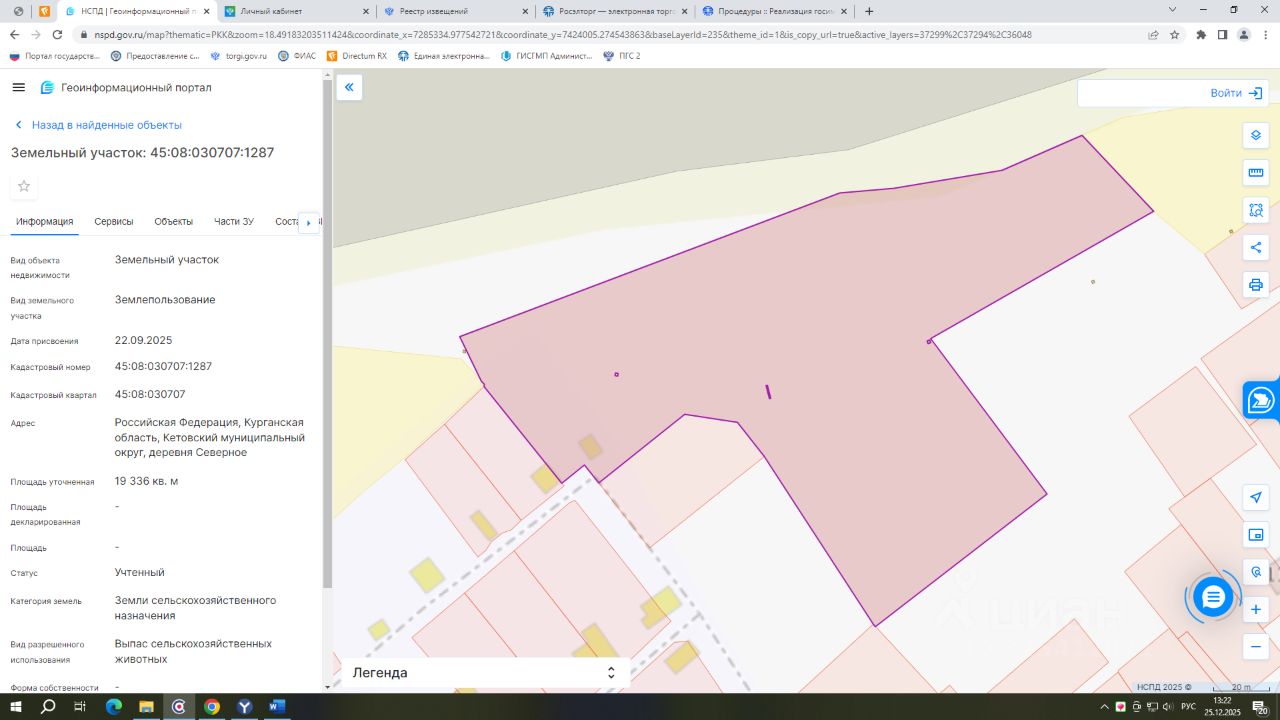Open the hamburger menu of the portal
The width and height of the screenshot is (1280, 720).
click(18, 87)
